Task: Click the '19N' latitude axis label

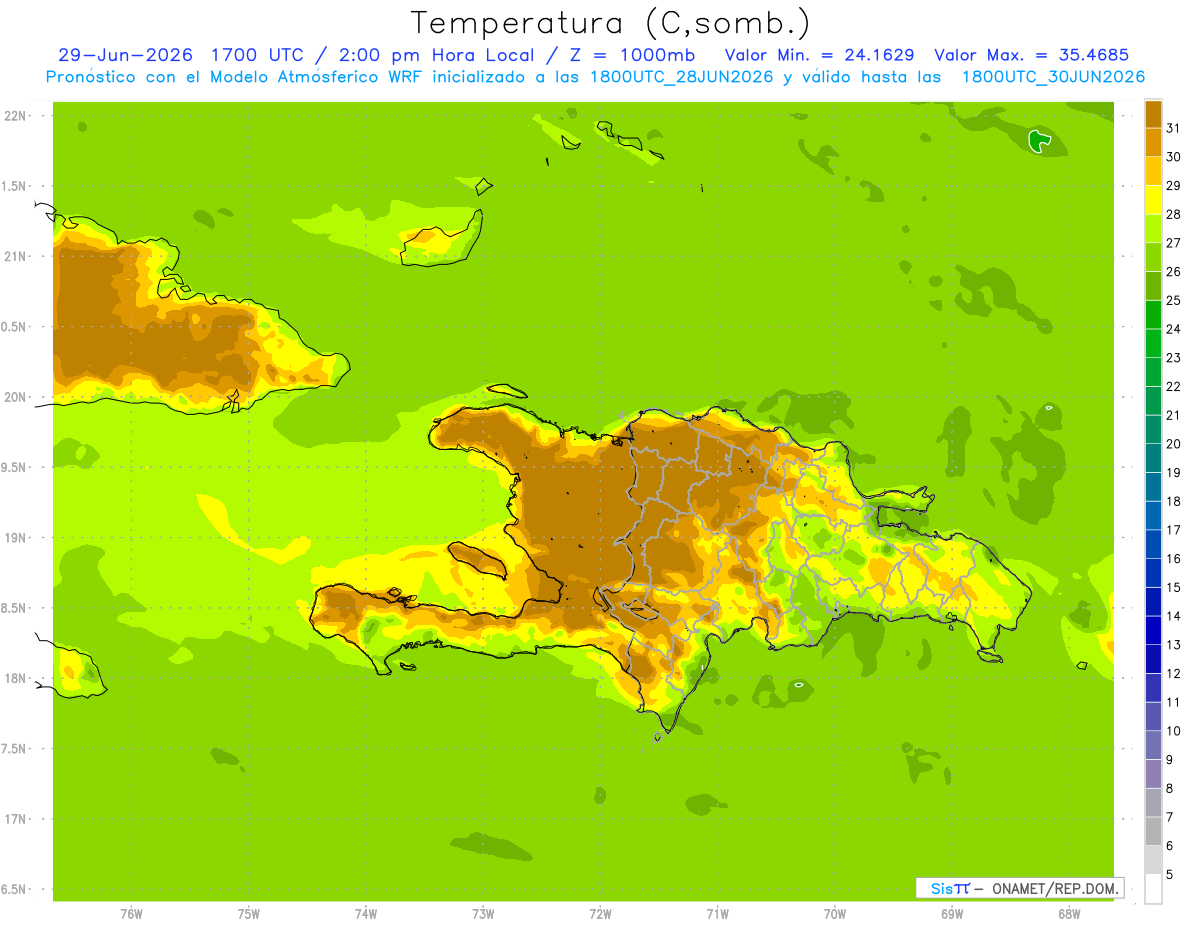Action: (16, 538)
